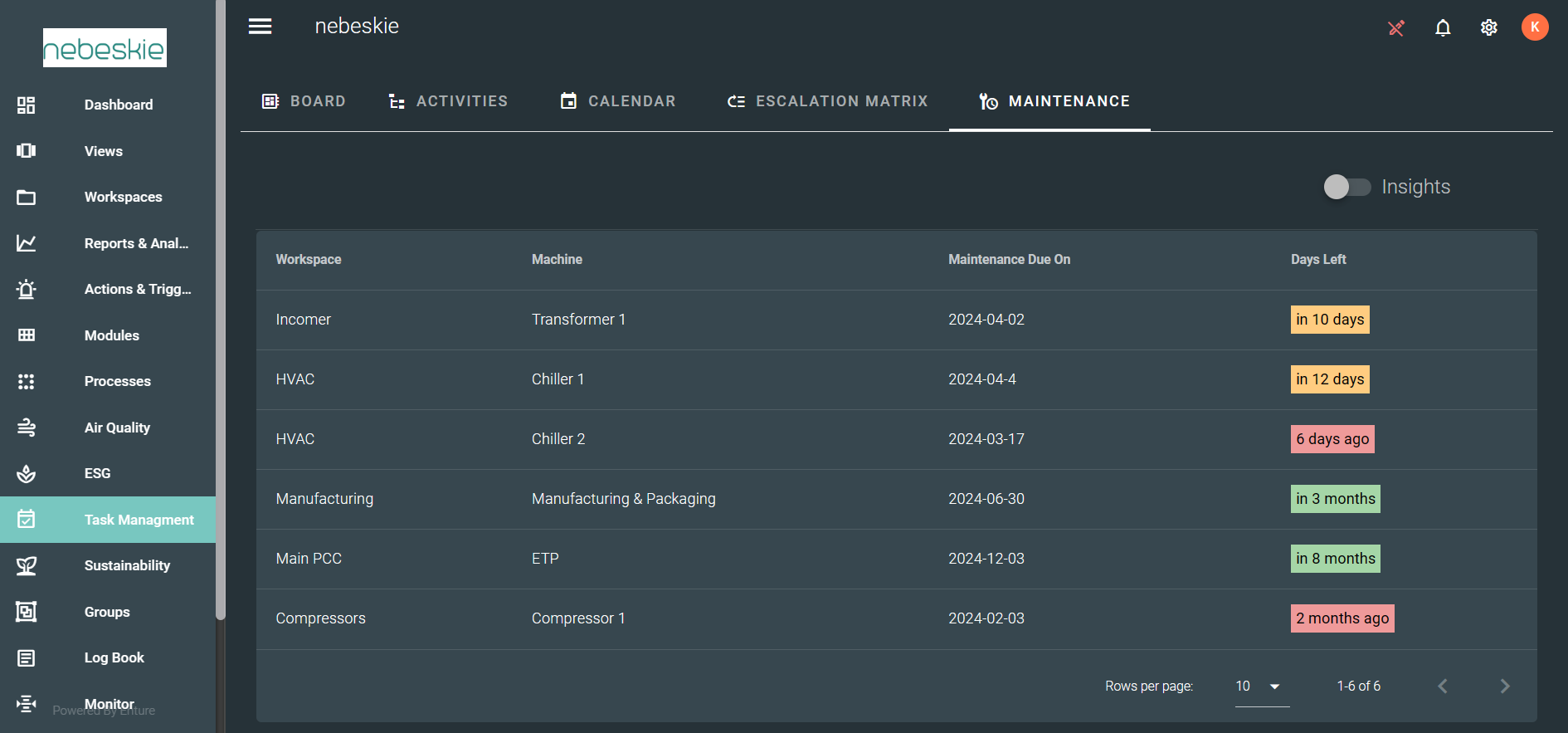This screenshot has height=733, width=1568.
Task: Open Log Book from sidebar
Action: click(x=114, y=657)
